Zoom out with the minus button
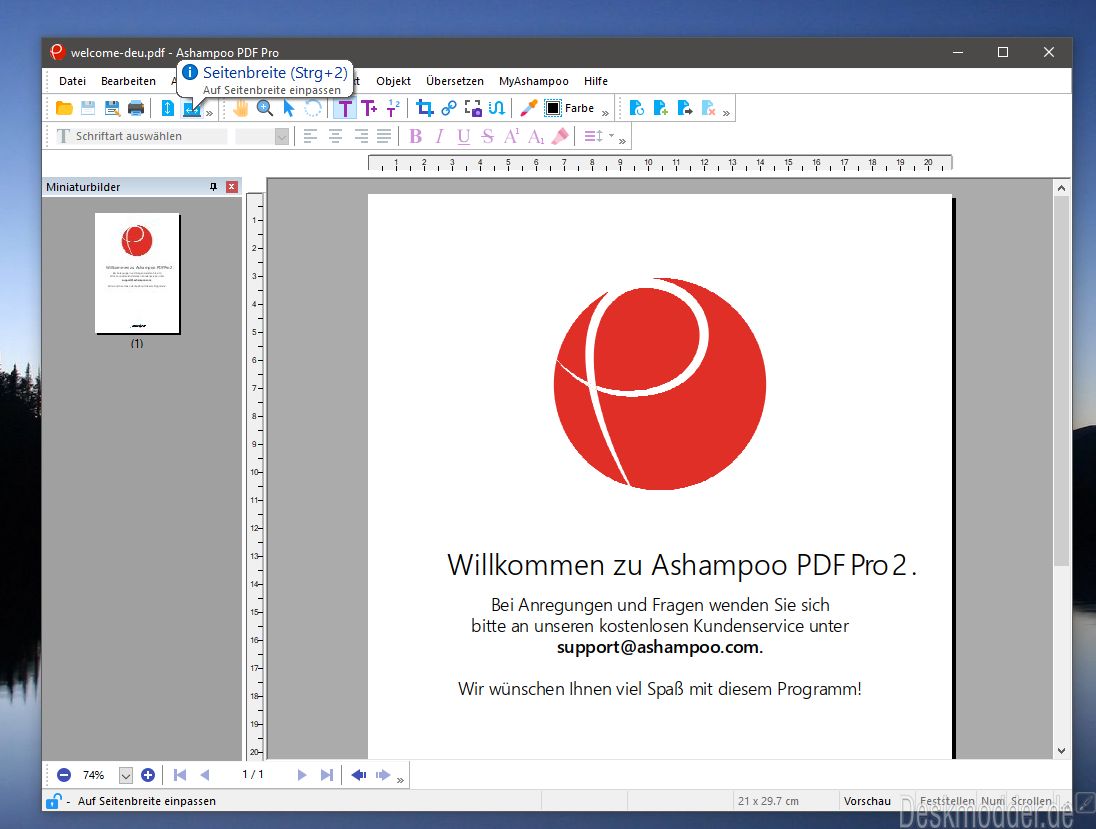The height and width of the screenshot is (829, 1096). pos(64,774)
